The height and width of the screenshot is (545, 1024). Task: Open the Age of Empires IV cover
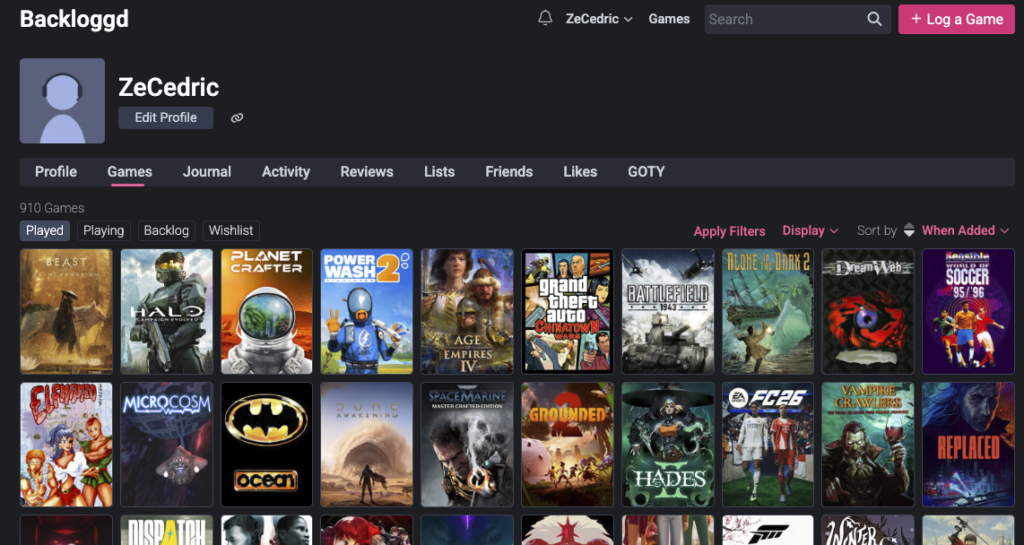coord(467,311)
